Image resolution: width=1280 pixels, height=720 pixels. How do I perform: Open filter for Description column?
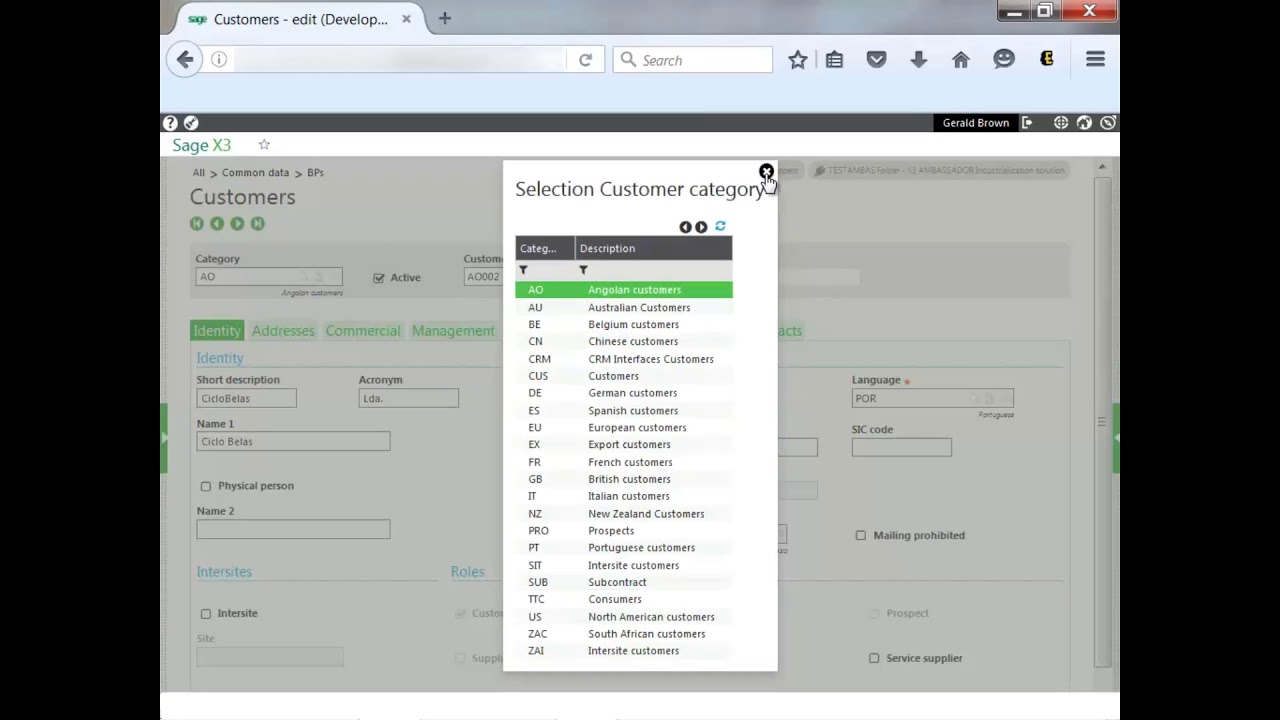click(x=583, y=270)
